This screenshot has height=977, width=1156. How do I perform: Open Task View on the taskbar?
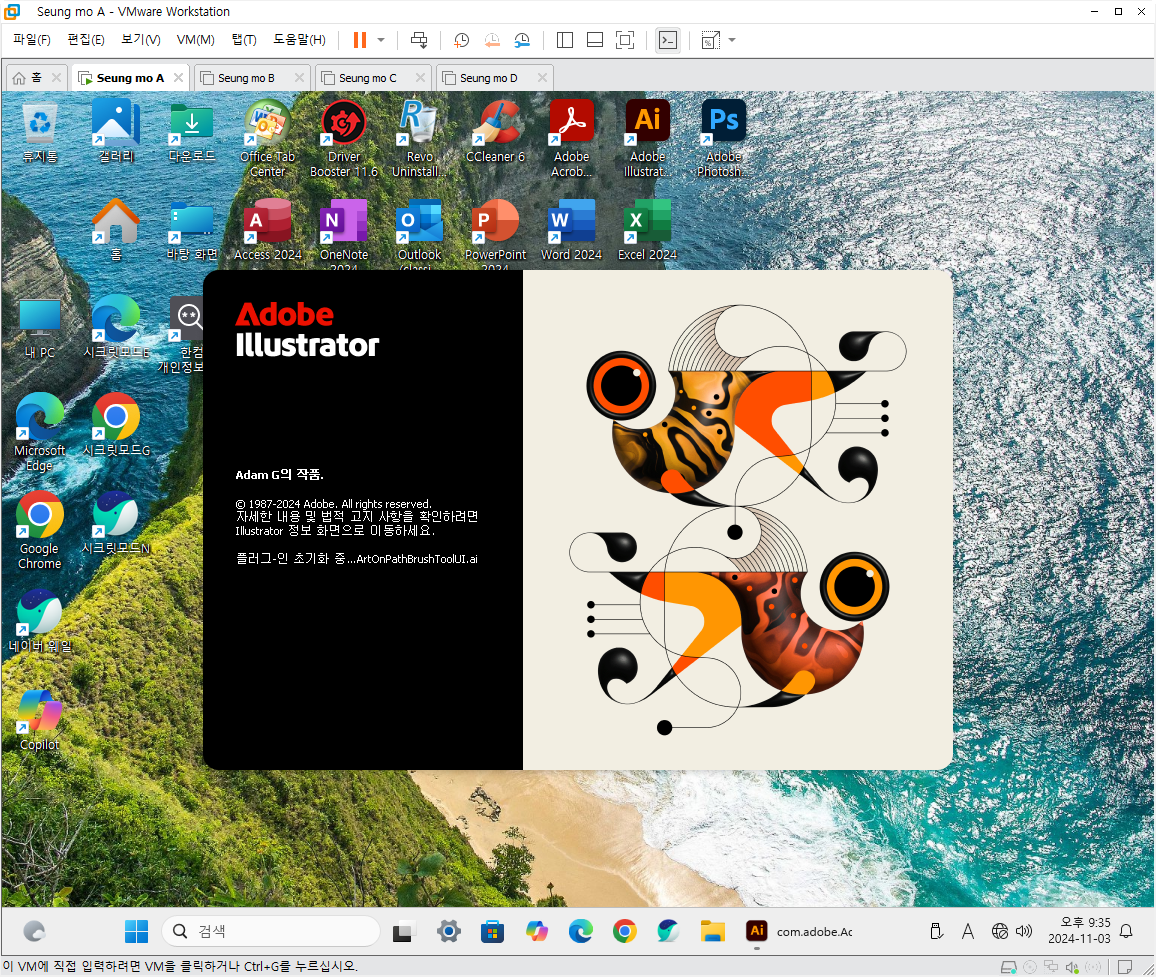pyautogui.click(x=403, y=931)
